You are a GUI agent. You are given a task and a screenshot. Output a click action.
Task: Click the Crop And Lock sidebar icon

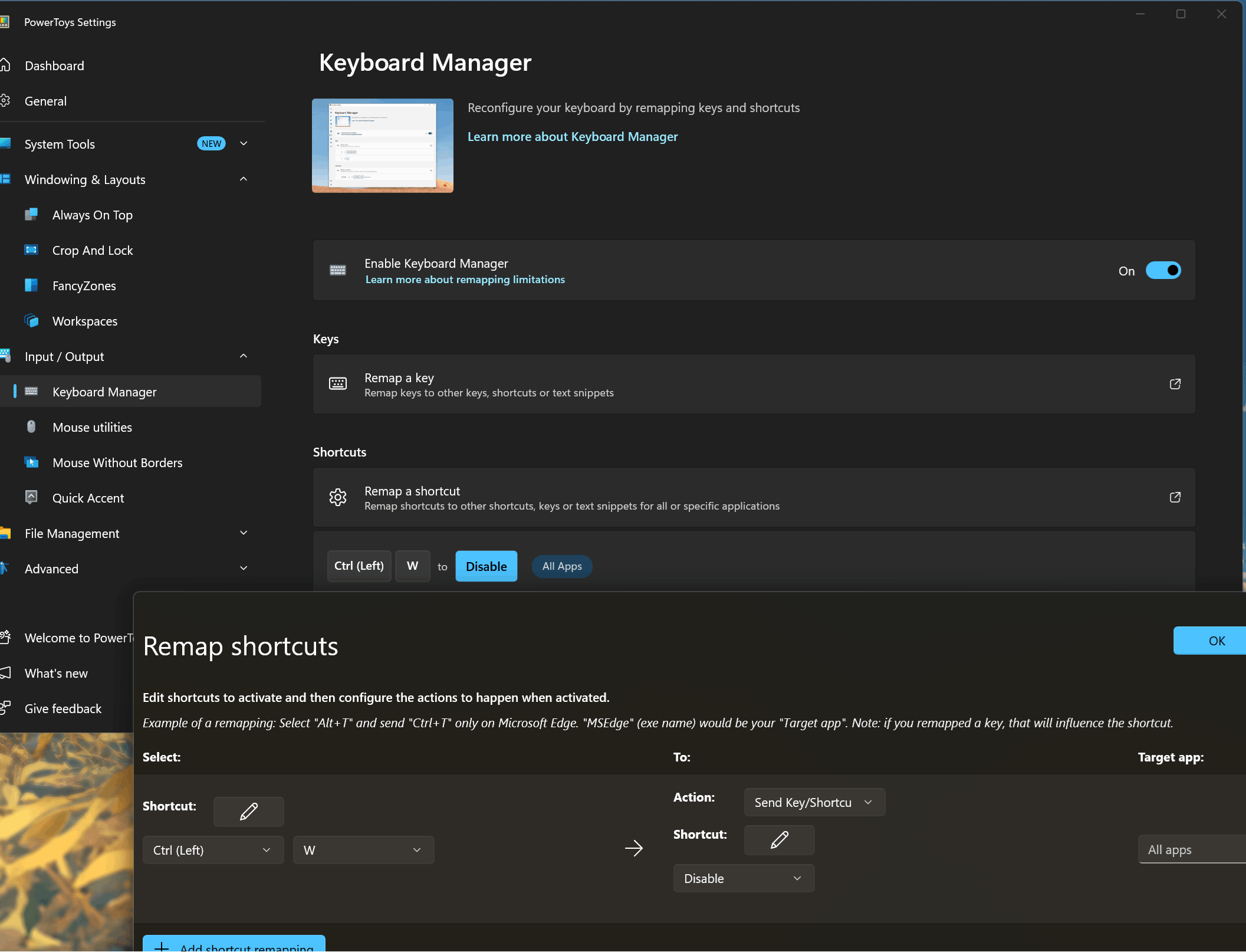pos(31,250)
